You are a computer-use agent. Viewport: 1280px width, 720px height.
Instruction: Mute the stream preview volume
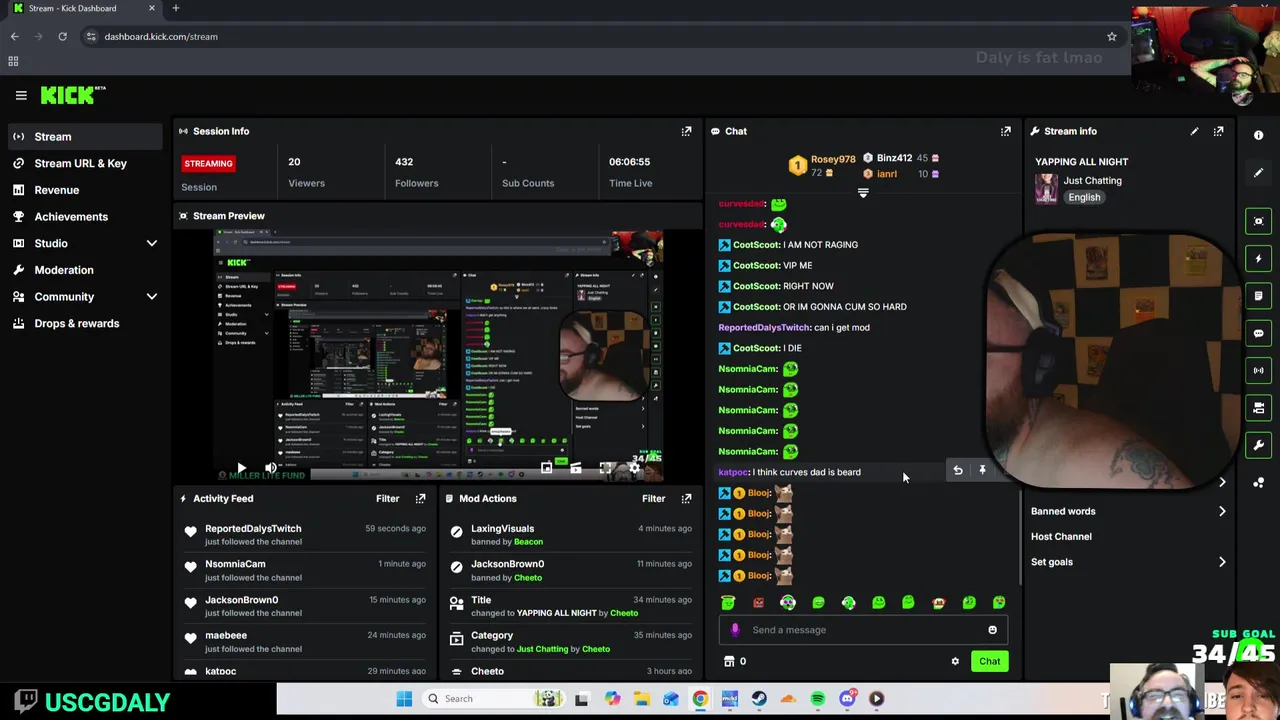[270, 468]
